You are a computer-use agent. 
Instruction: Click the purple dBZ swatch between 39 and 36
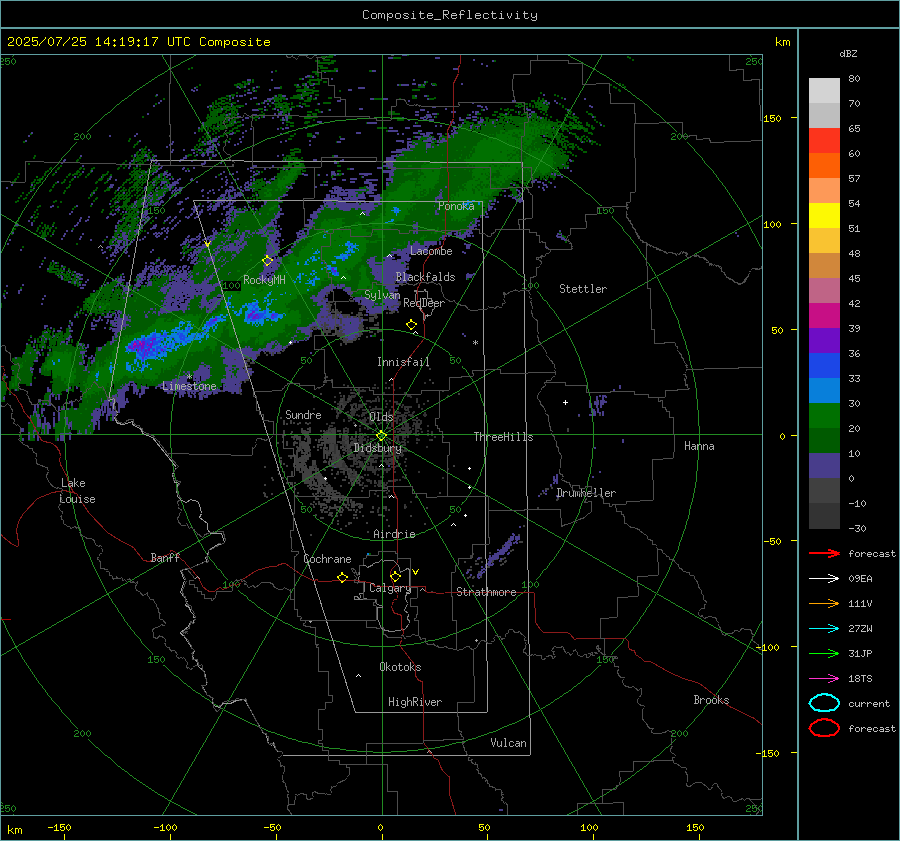tap(824, 341)
